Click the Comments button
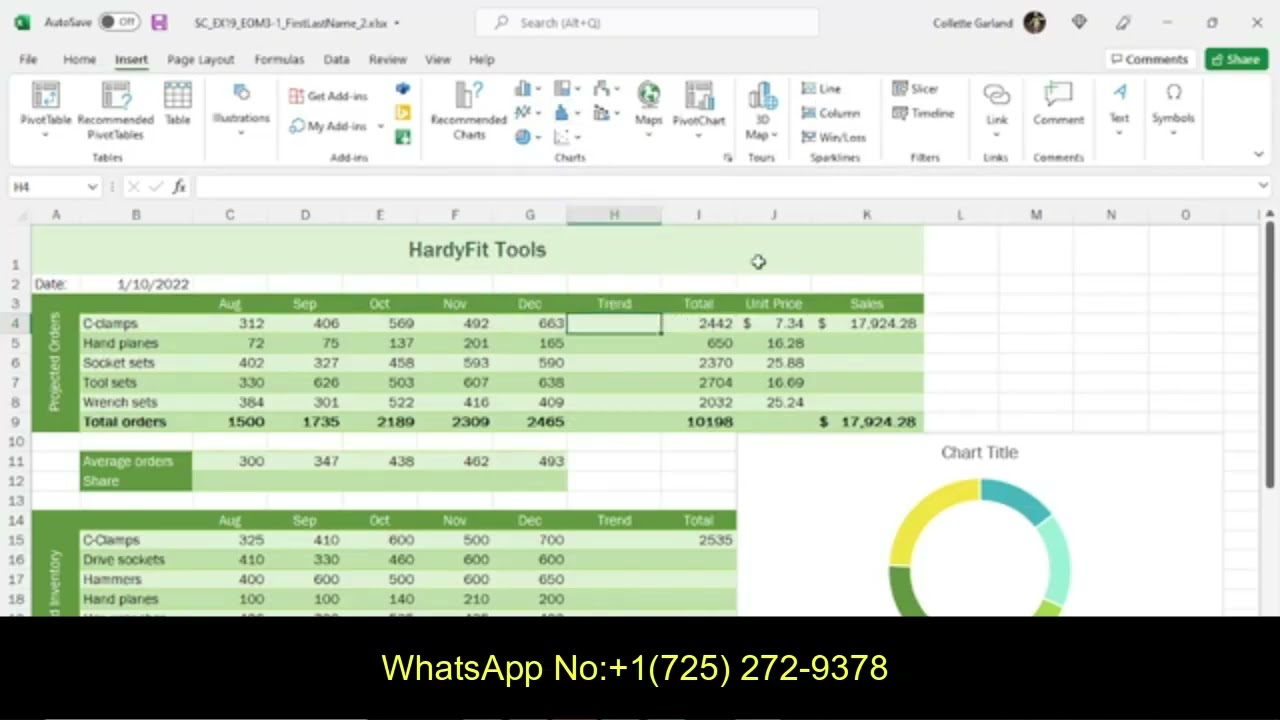Viewport: 1280px width, 720px height. pos(1148,59)
